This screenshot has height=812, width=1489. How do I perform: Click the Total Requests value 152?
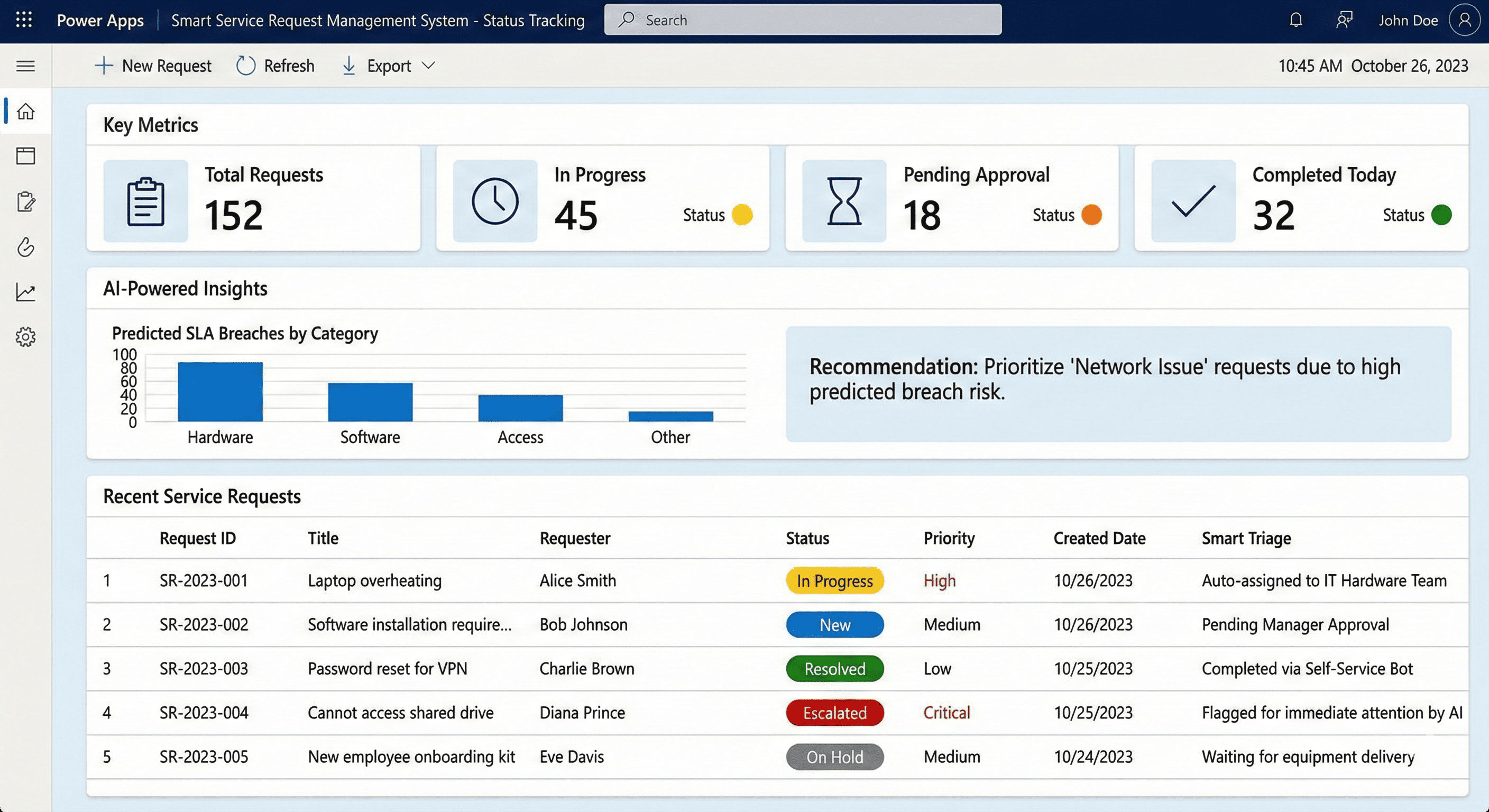234,215
